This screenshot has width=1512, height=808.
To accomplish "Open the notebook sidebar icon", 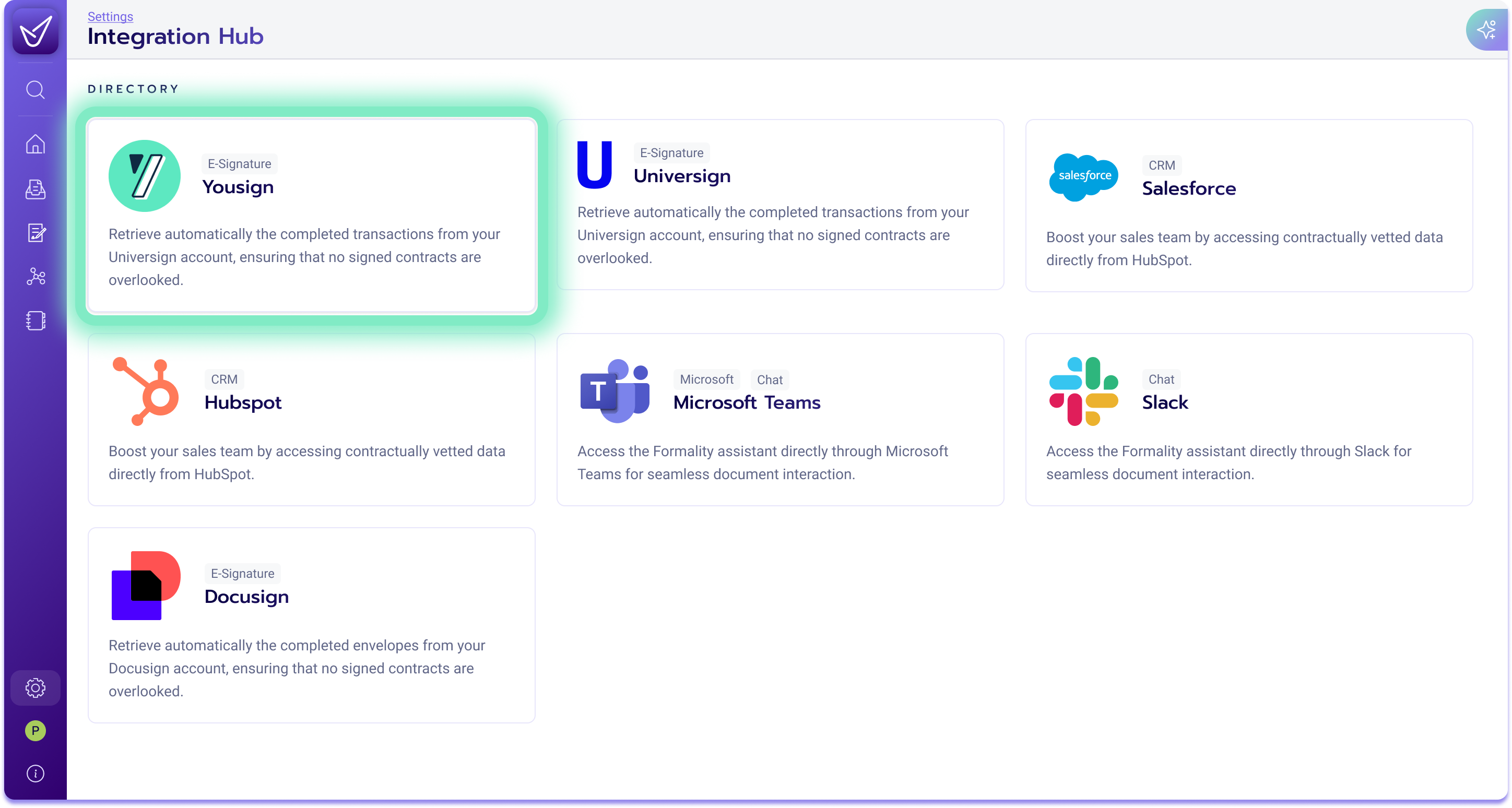I will [35, 320].
